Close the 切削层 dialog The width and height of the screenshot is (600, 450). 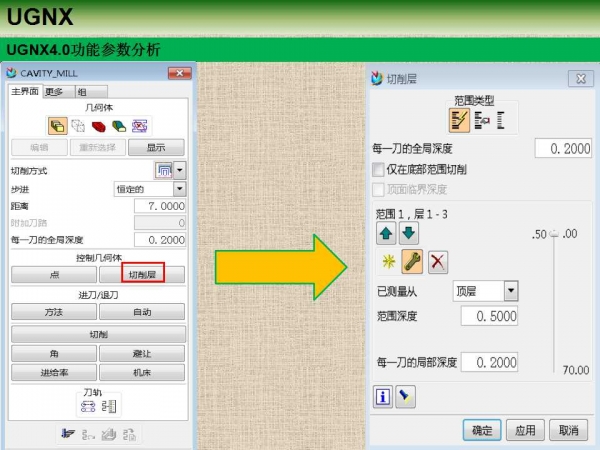click(x=580, y=78)
